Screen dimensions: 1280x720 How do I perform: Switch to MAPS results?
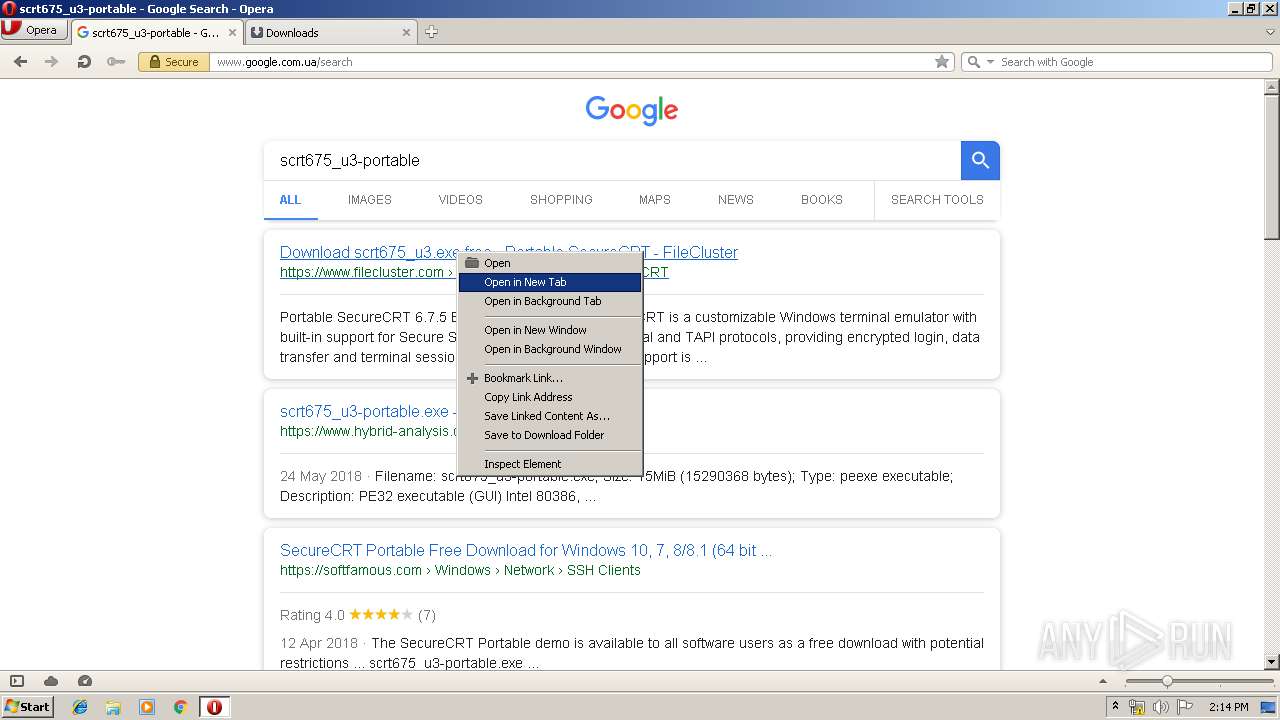pyautogui.click(x=655, y=199)
